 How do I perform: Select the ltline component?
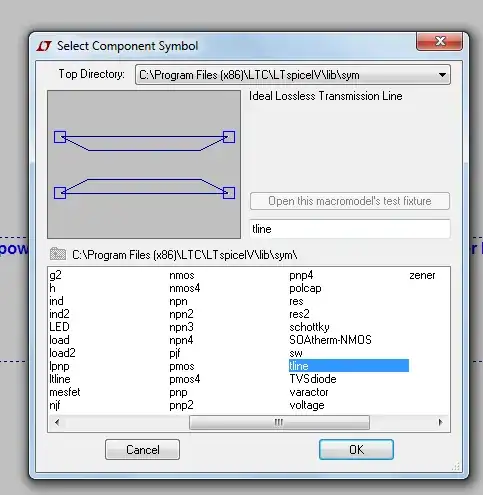[60, 379]
